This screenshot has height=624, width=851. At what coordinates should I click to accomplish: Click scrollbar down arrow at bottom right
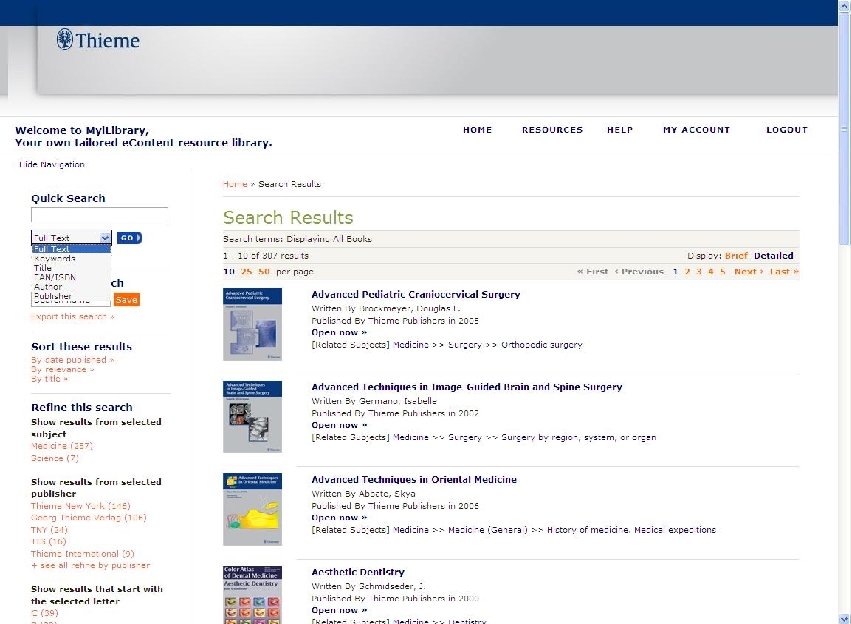click(844, 619)
